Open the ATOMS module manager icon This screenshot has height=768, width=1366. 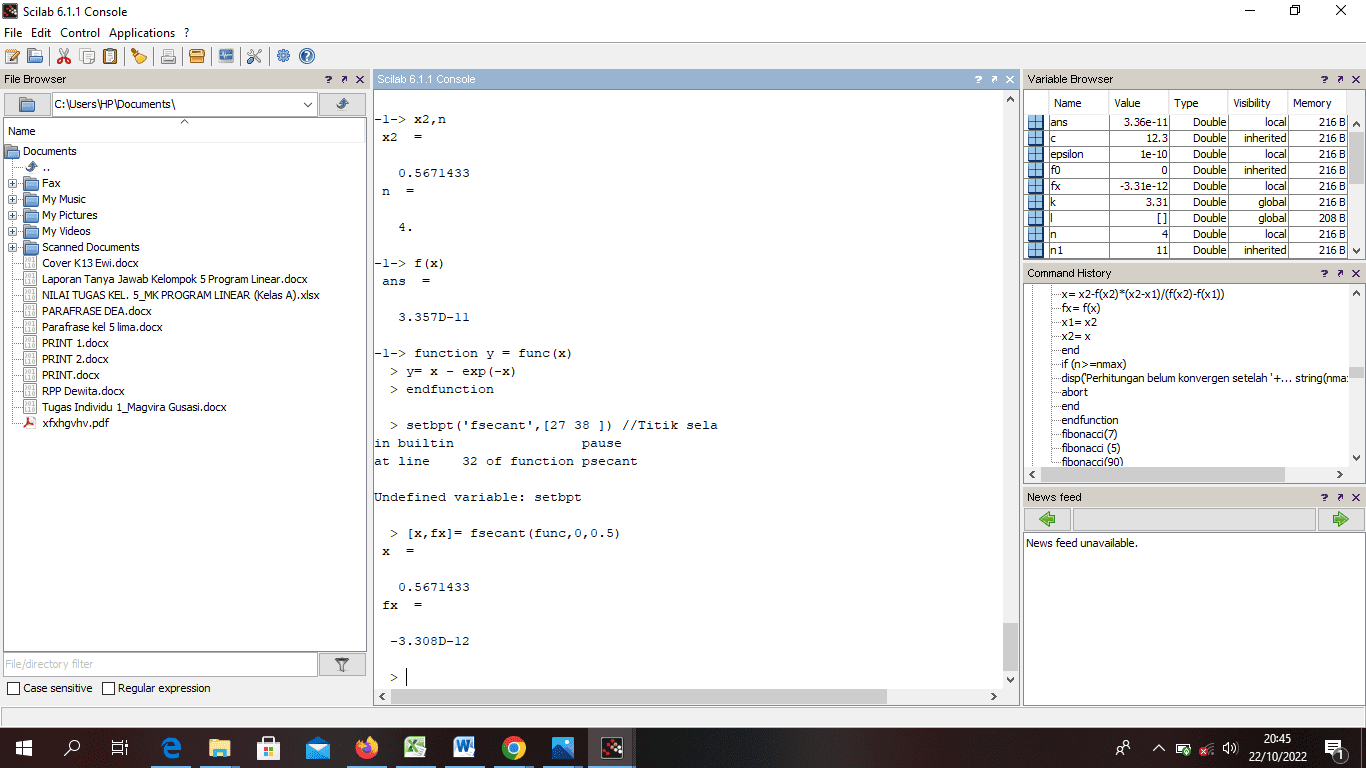point(197,56)
